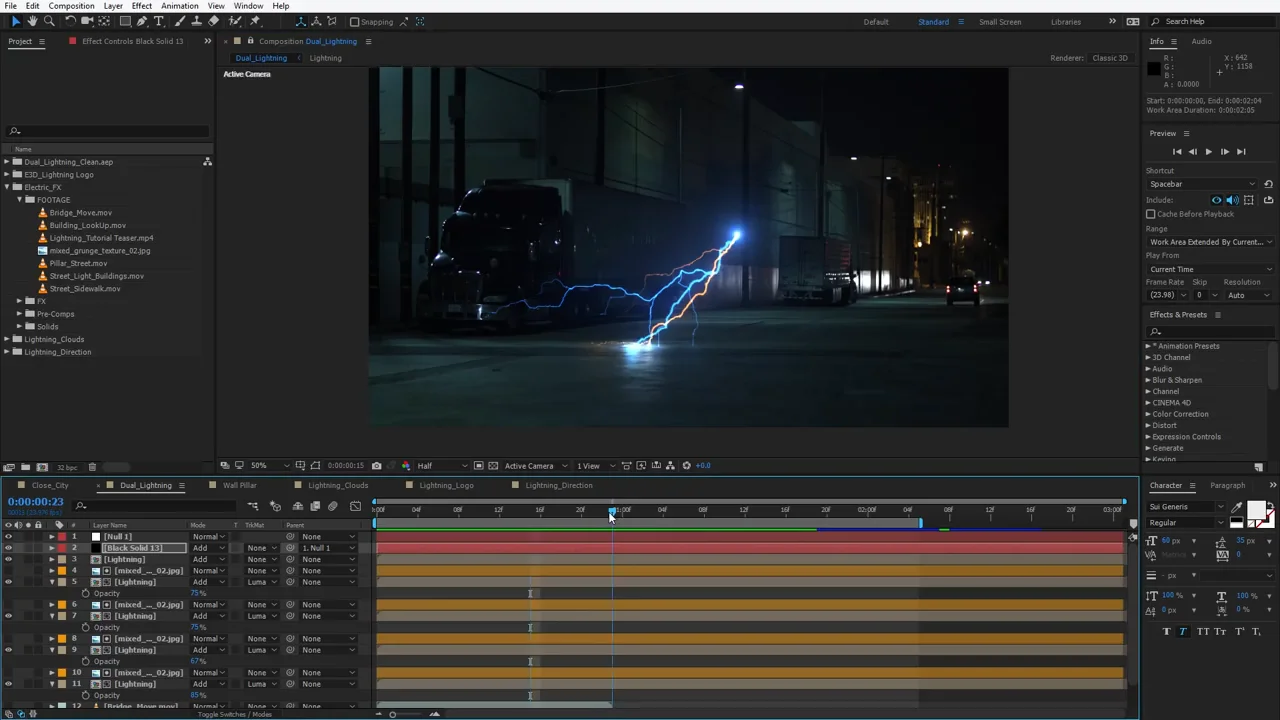Viewport: 1280px width, 720px height.
Task: Expand the Electric_FX project folder
Action: point(6,187)
